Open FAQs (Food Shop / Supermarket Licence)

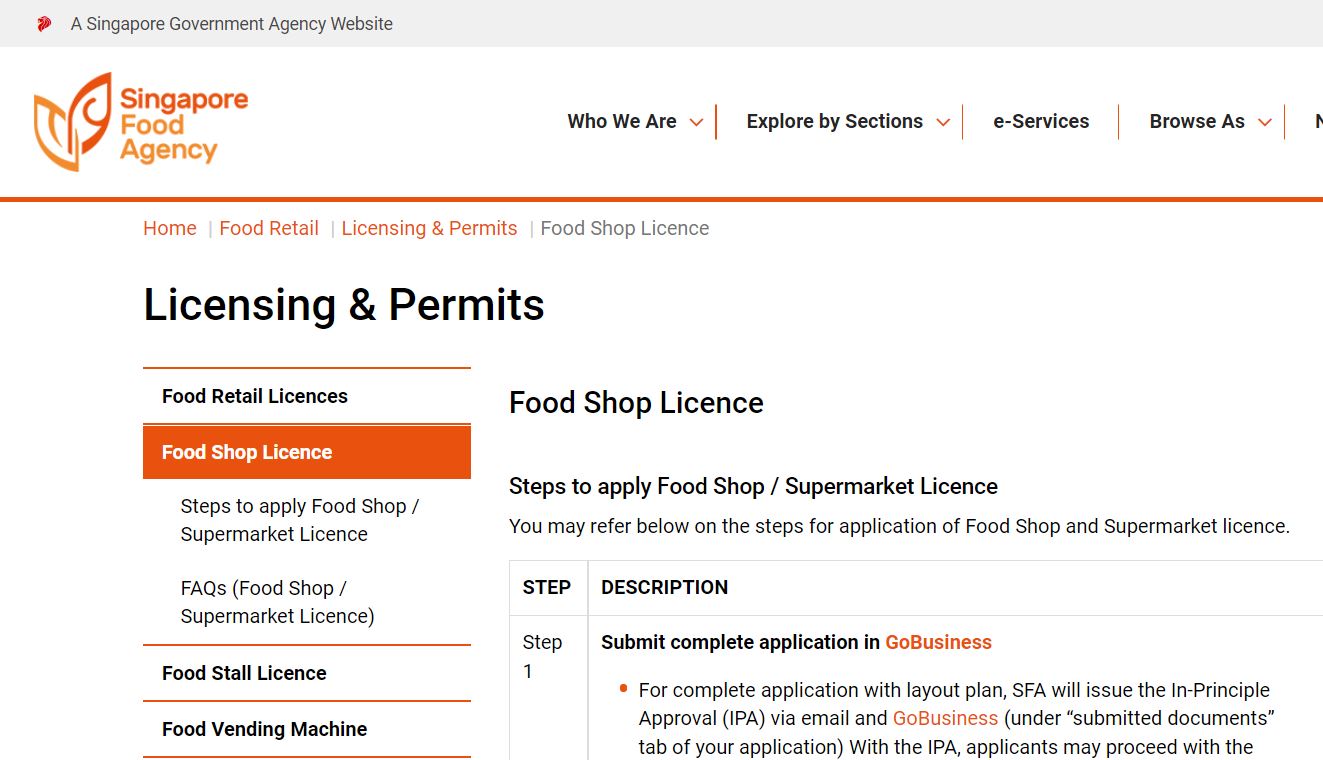[x=277, y=602]
